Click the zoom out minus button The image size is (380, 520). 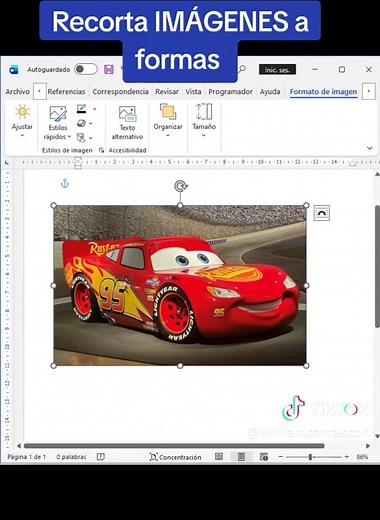281,457
